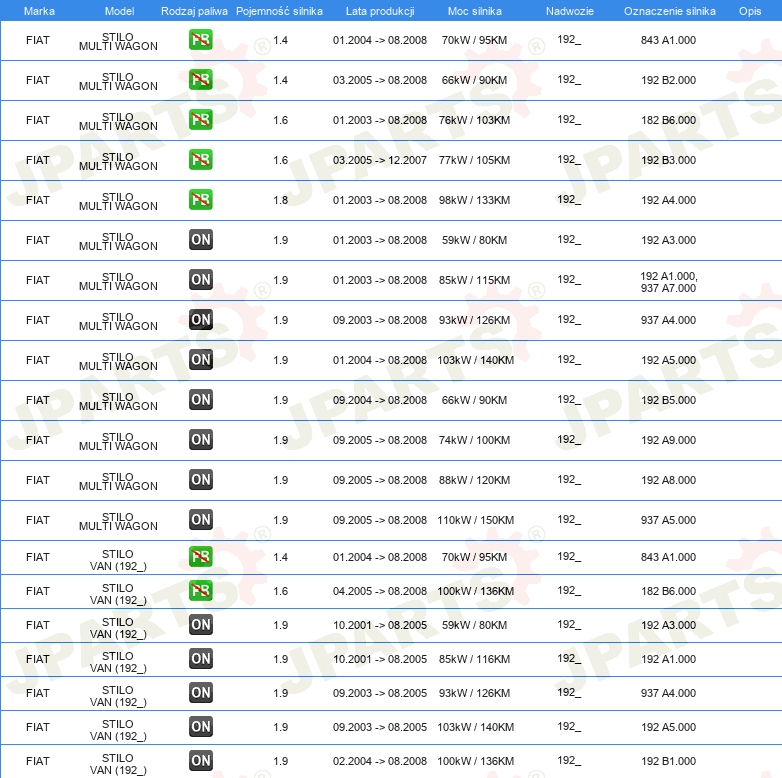Select the '03.2005 -> 12.2007' production years cell
Image resolution: width=782 pixels, height=778 pixels.
[380, 160]
